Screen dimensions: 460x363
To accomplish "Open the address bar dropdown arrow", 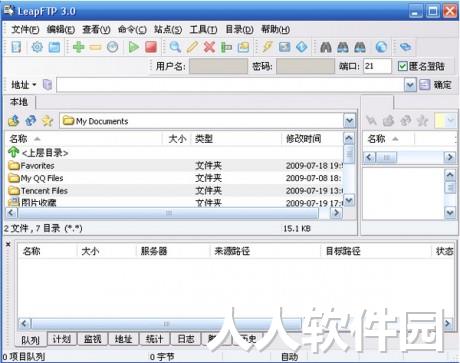I will click(410, 85).
